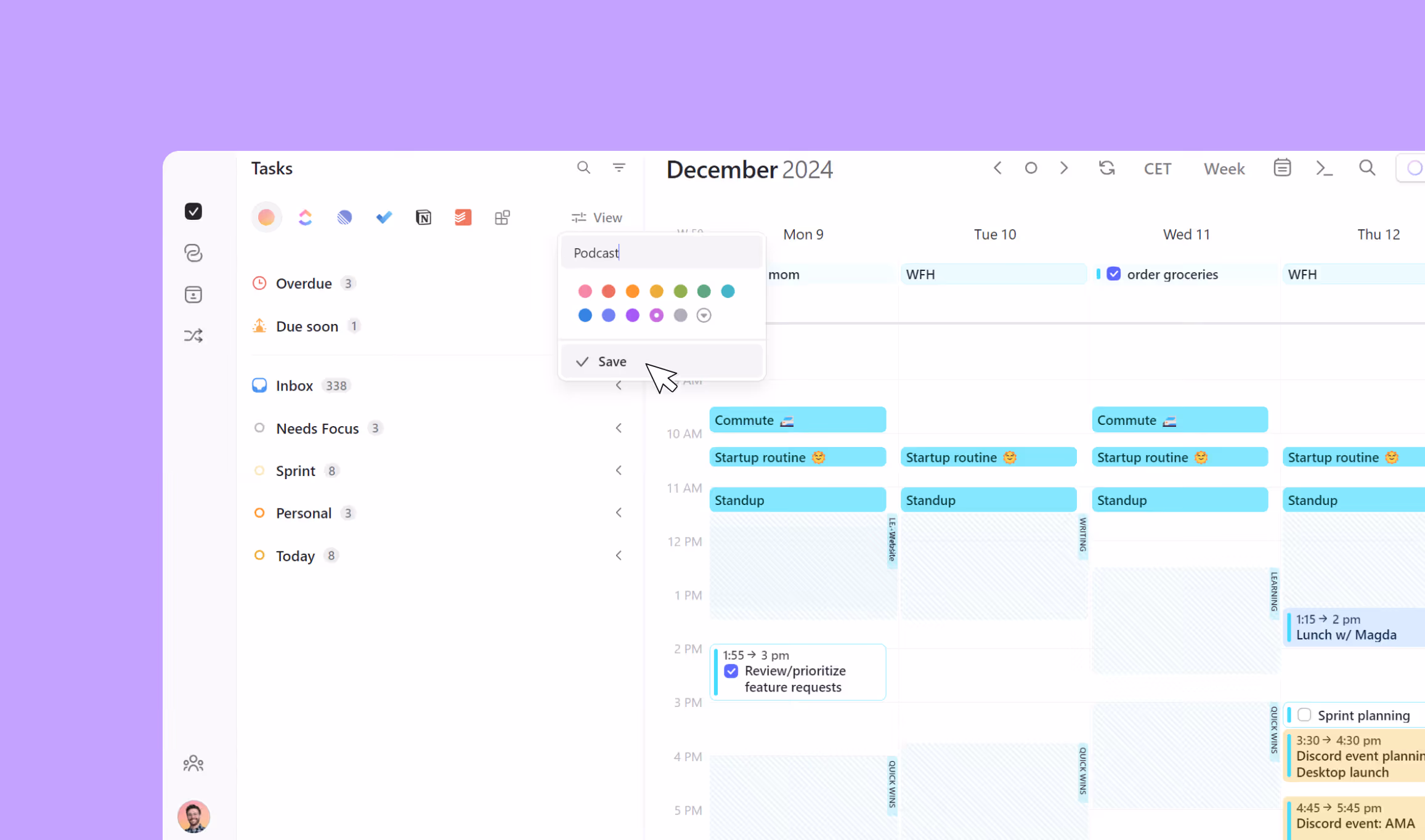Click the Linear integration icon

coord(344,217)
